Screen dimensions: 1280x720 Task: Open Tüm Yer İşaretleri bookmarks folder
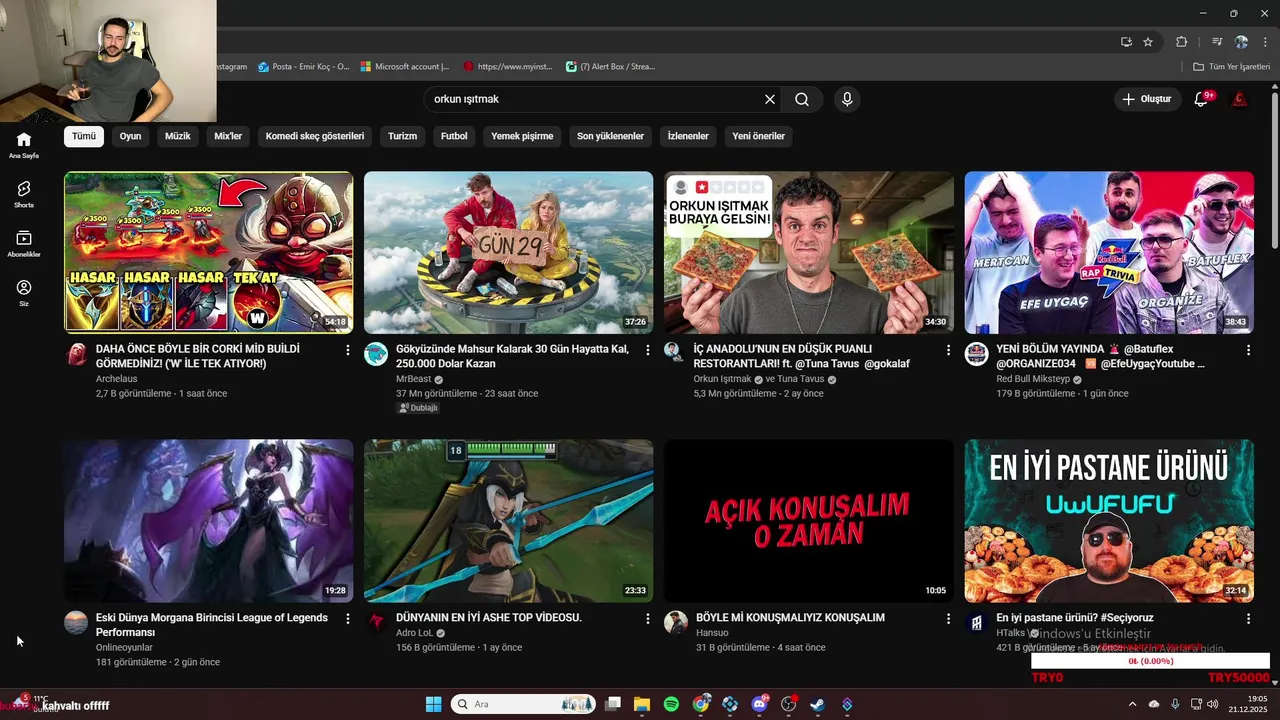click(x=1232, y=67)
